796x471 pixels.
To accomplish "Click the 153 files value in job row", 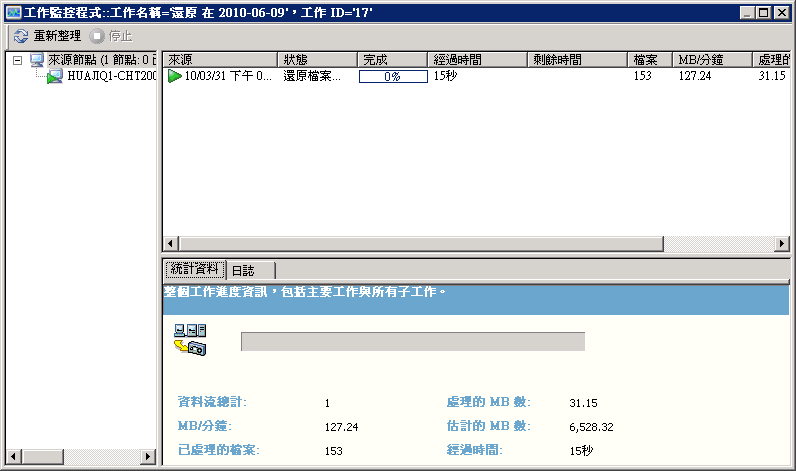I will [642, 76].
